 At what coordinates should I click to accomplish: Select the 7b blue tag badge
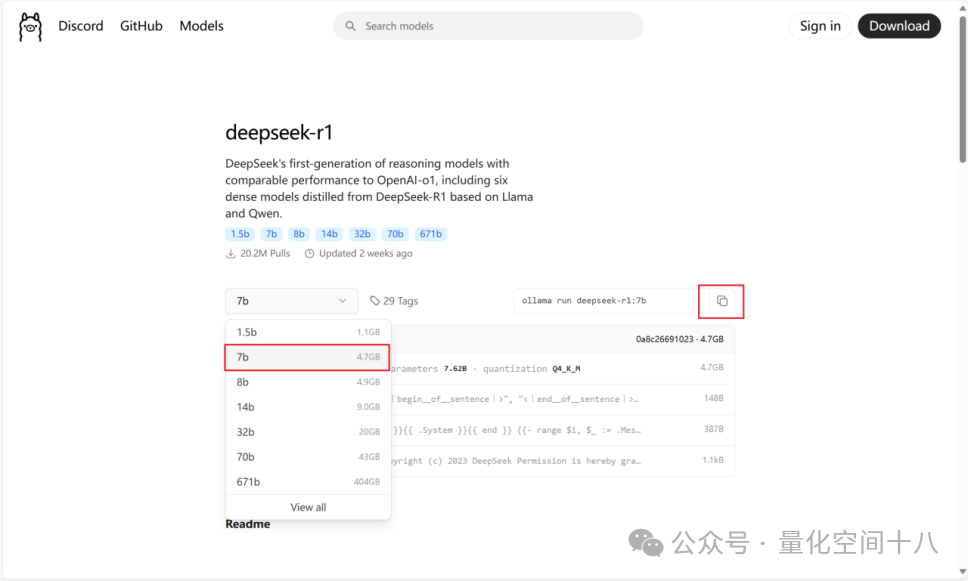tap(271, 234)
